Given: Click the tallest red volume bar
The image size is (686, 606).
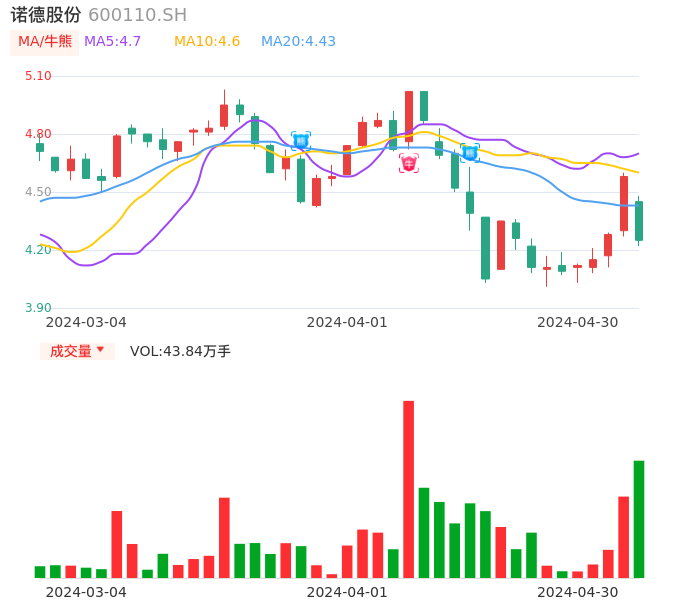Looking at the screenshot, I should (409, 489).
